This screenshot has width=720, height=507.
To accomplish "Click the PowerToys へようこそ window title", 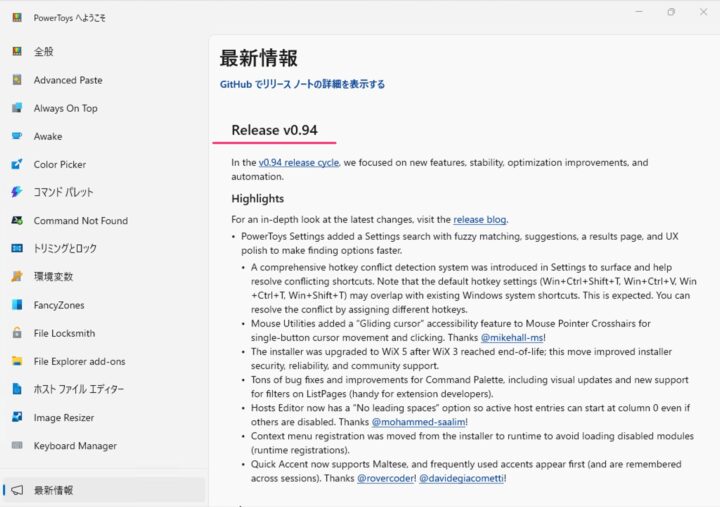I will tap(69, 18).
